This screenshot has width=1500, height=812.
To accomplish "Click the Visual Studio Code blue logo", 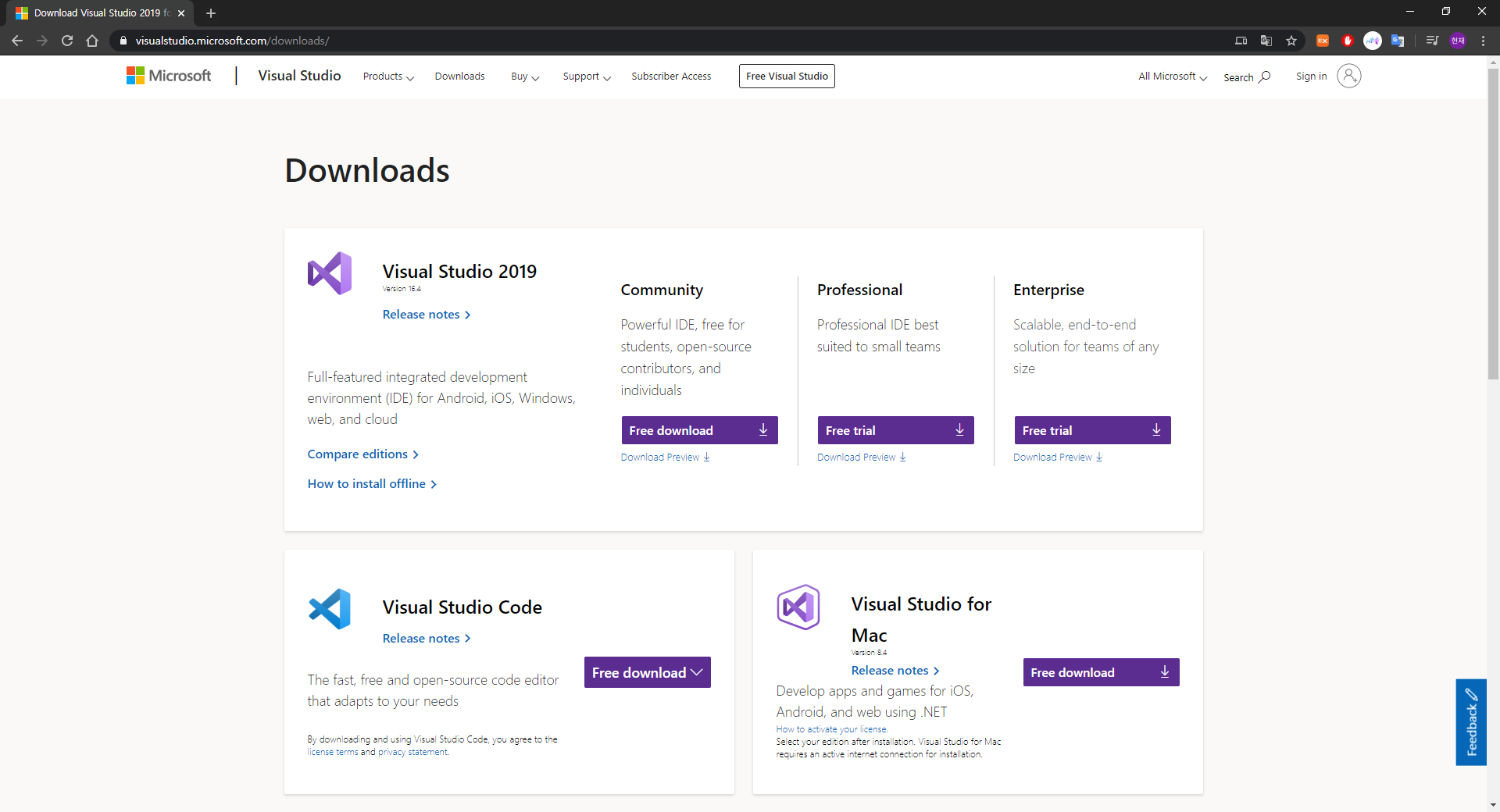I will (330, 609).
